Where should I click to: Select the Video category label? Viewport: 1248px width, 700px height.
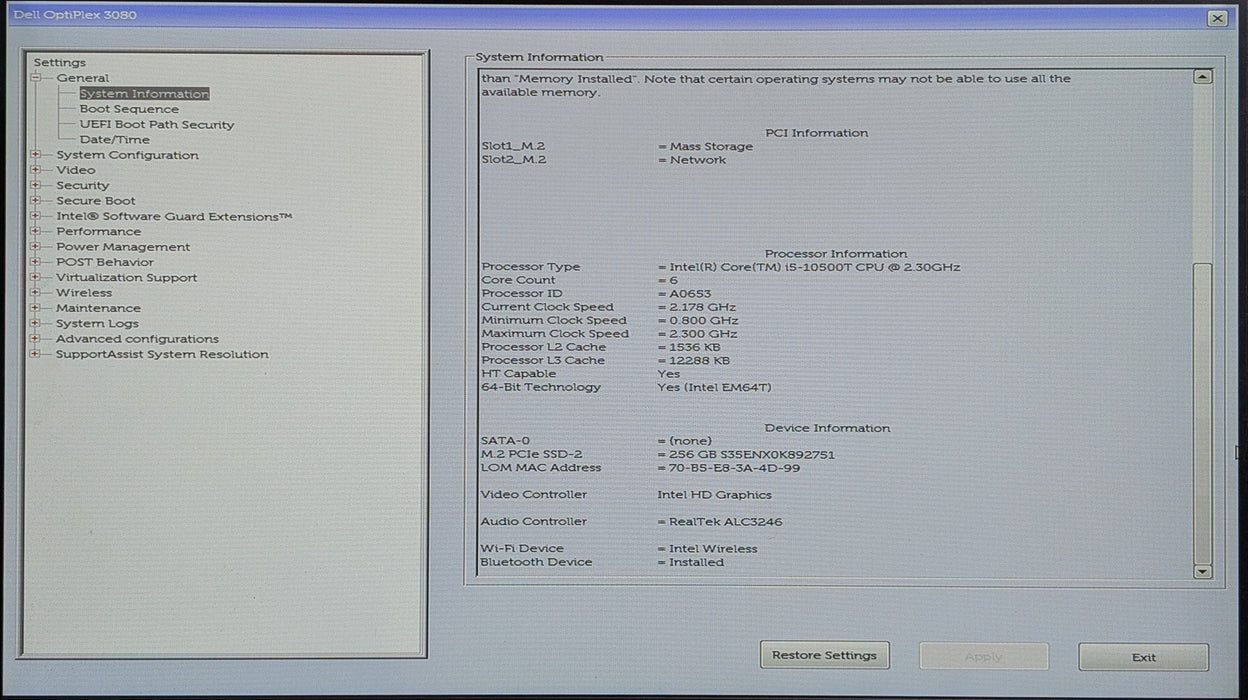click(76, 170)
